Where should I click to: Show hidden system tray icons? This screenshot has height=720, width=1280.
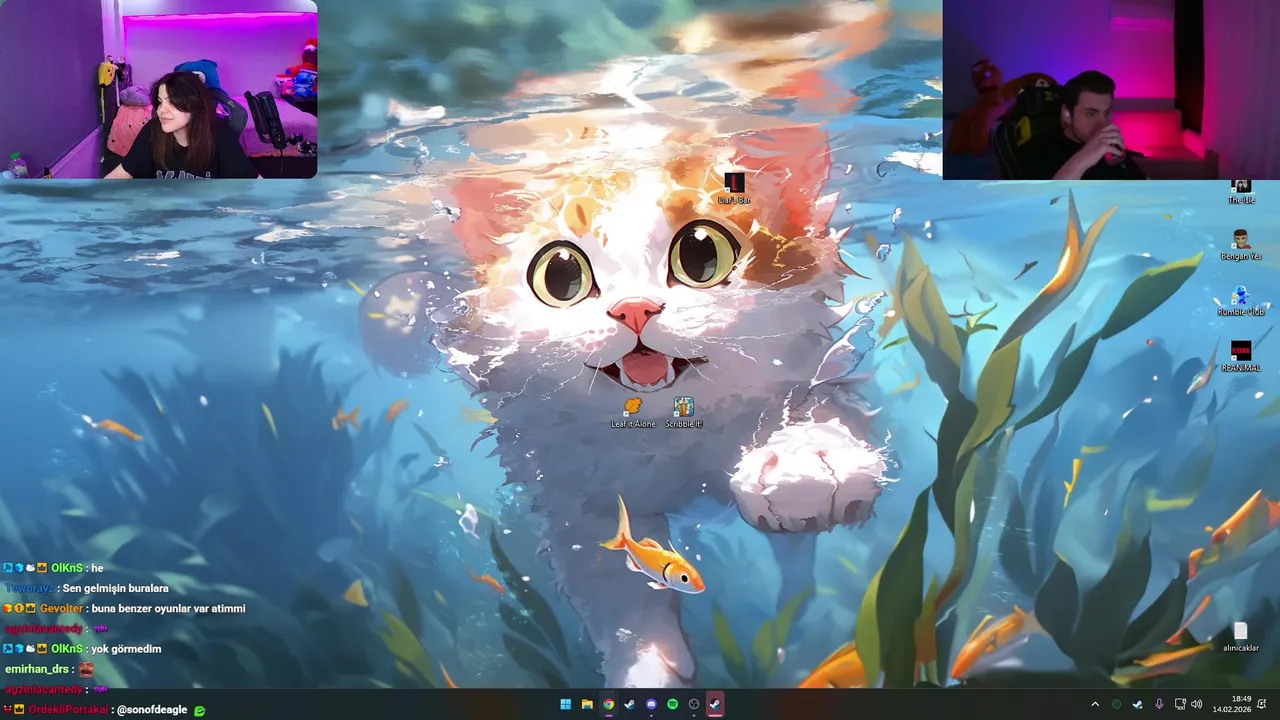(x=1095, y=704)
